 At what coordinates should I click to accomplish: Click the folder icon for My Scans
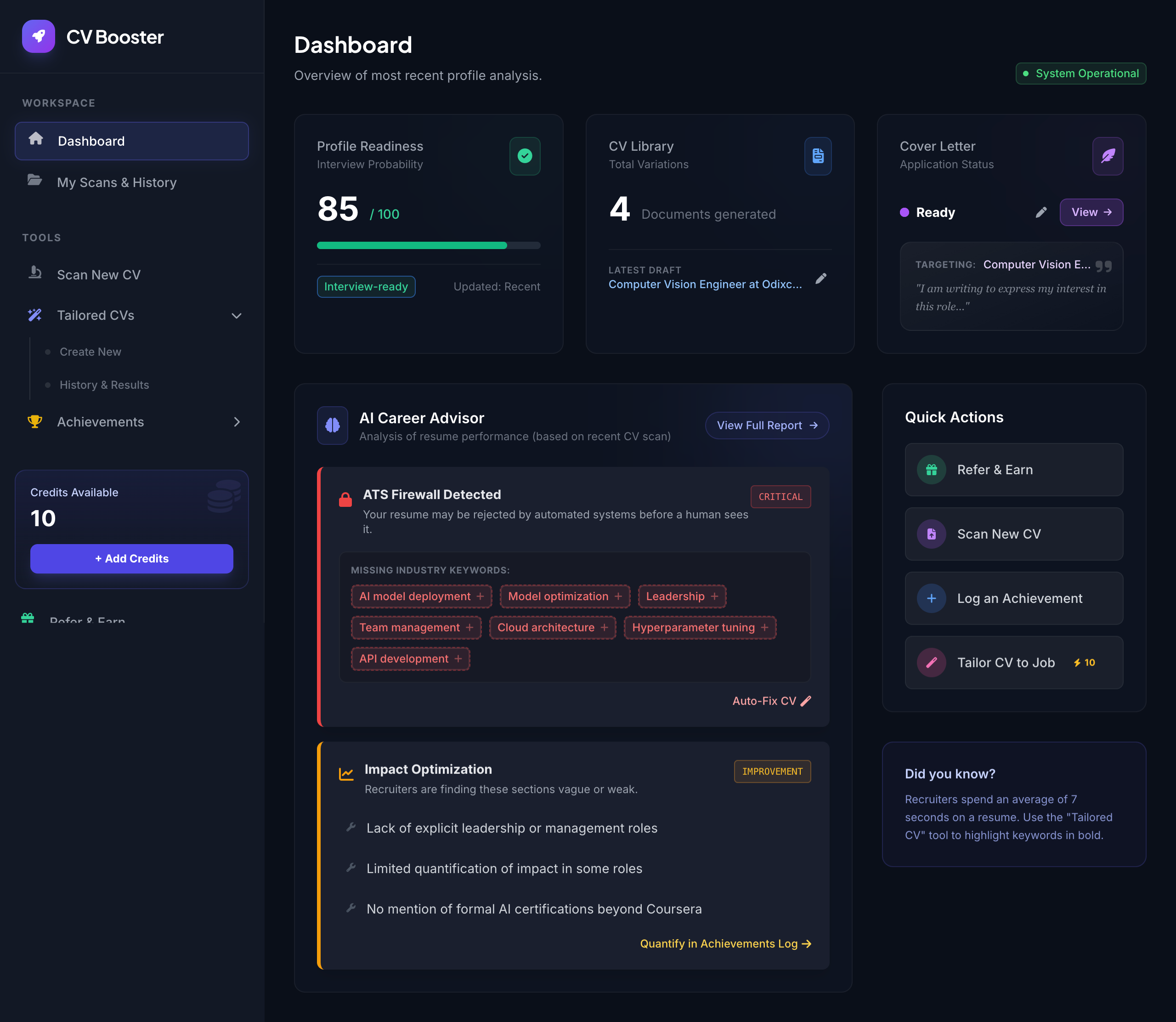click(35, 180)
